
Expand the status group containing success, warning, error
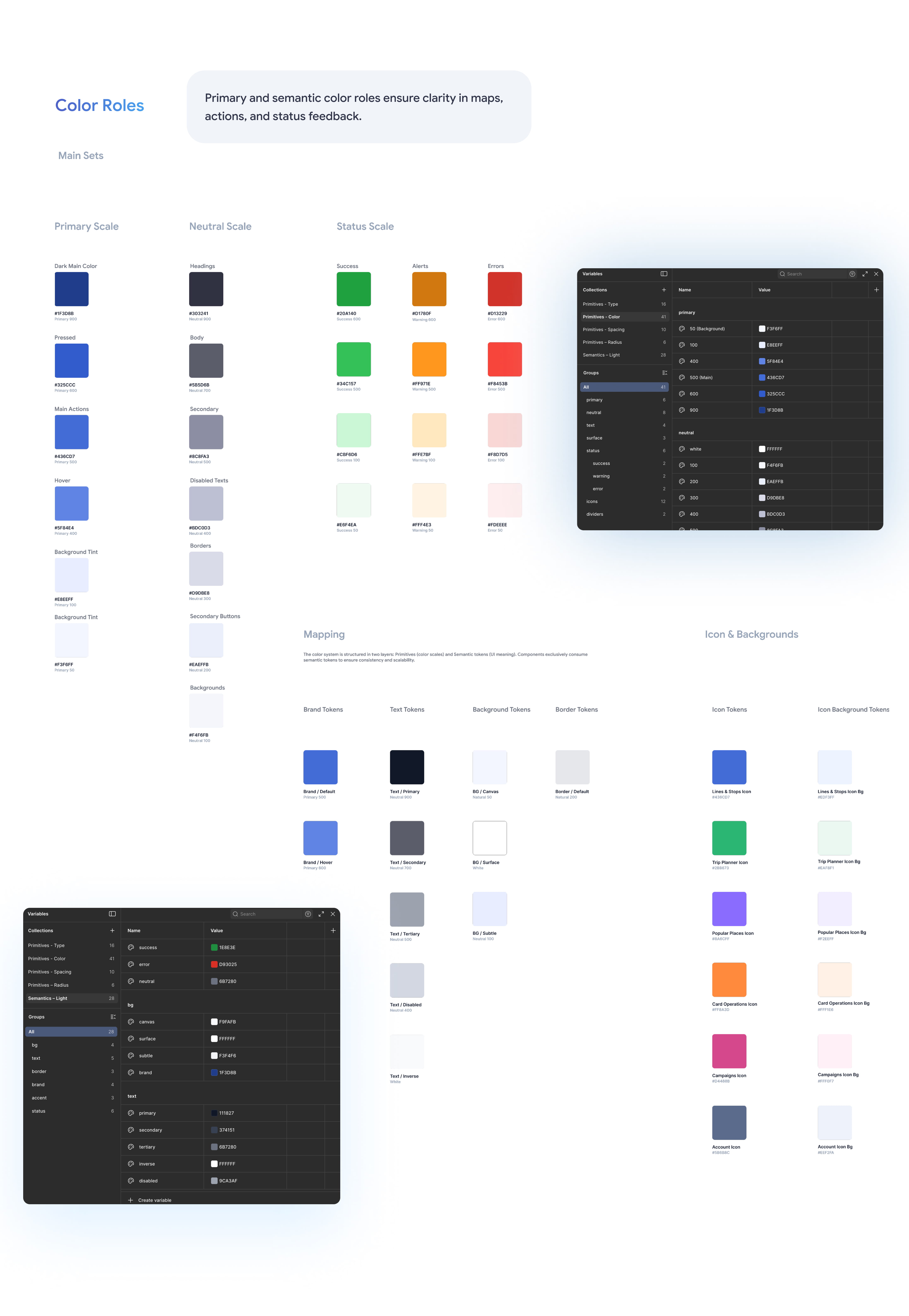[x=593, y=450]
